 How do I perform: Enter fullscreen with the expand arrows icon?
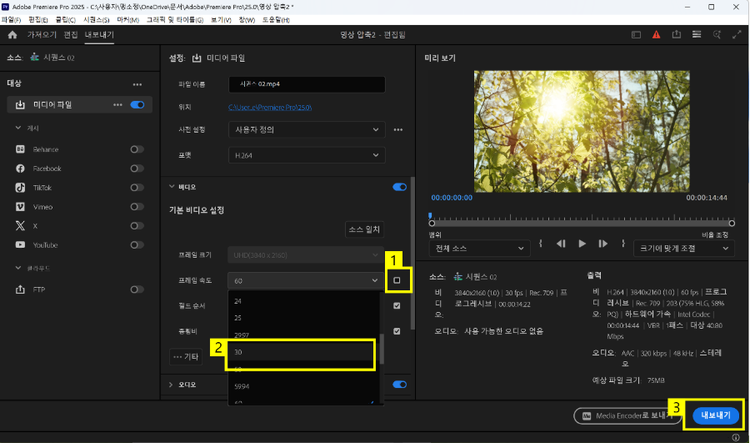click(x=737, y=34)
